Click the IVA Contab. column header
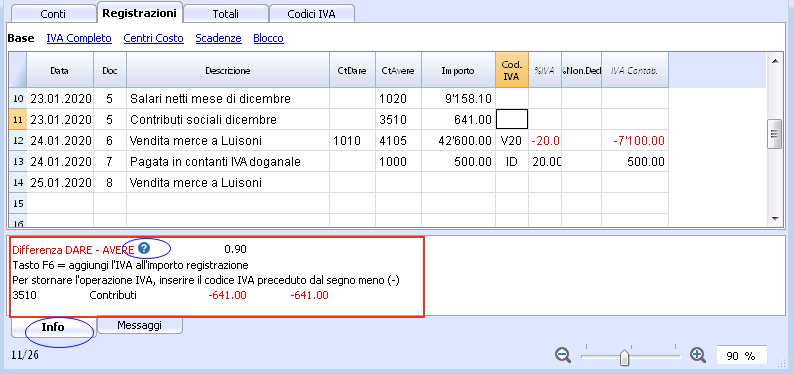Image resolution: width=794 pixels, height=374 pixels. coord(635,70)
